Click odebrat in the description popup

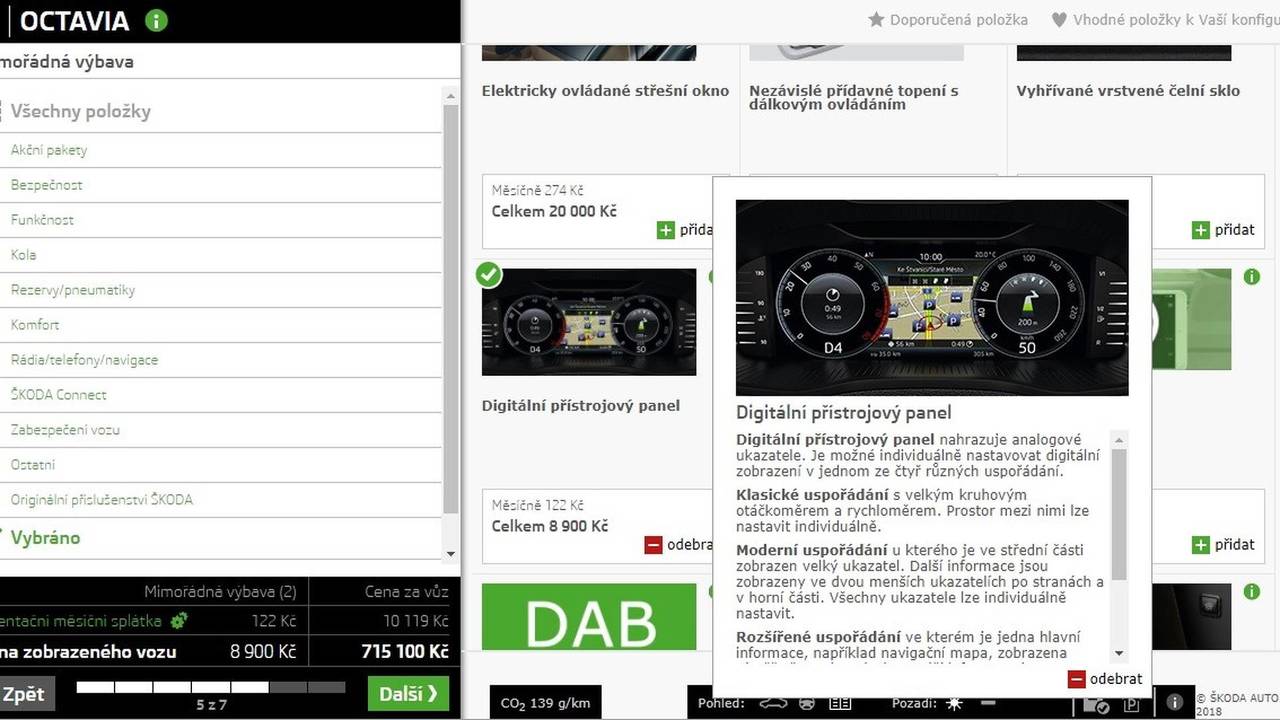[1105, 678]
